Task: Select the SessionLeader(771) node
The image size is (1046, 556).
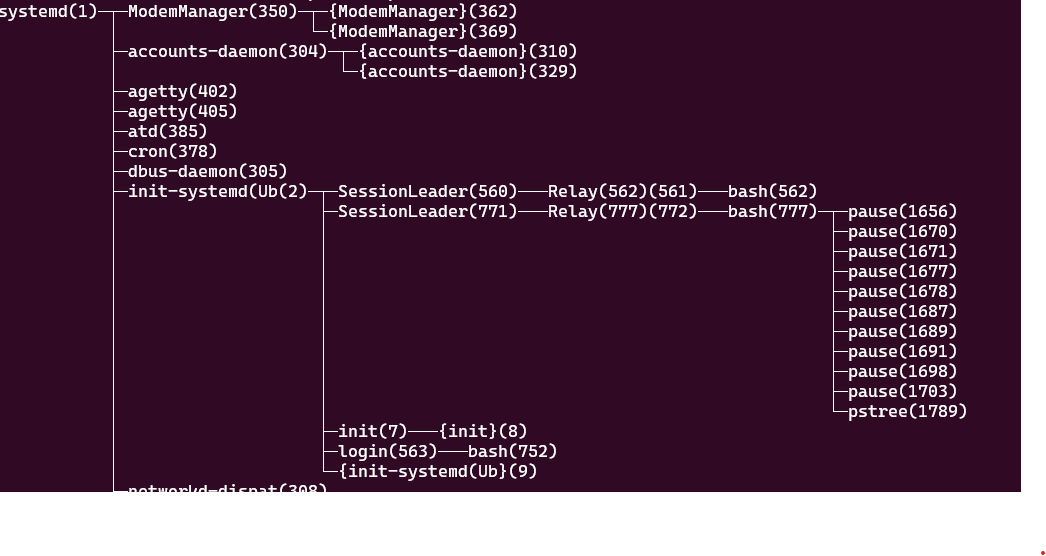Action: pyautogui.click(x=428, y=211)
